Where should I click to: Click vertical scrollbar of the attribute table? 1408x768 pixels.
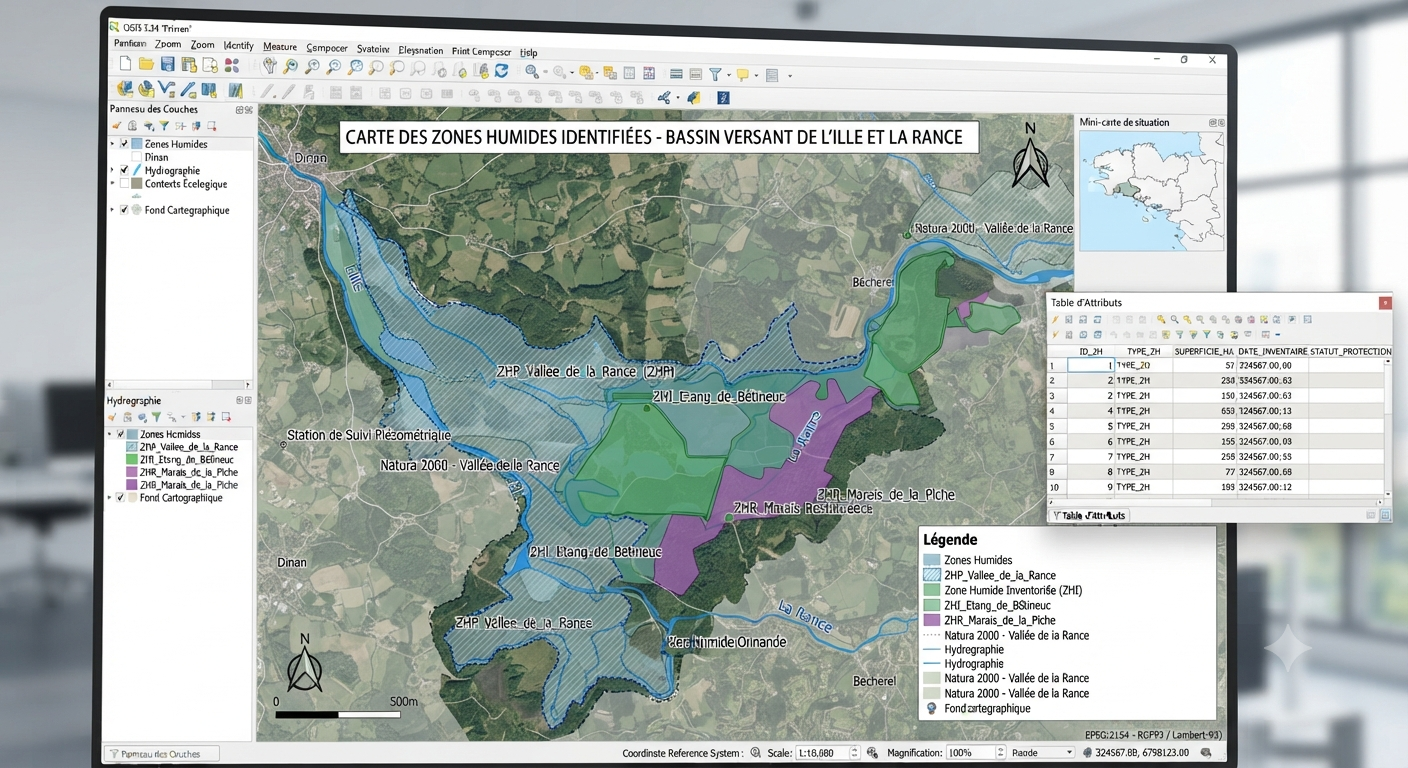pyautogui.click(x=1387, y=426)
